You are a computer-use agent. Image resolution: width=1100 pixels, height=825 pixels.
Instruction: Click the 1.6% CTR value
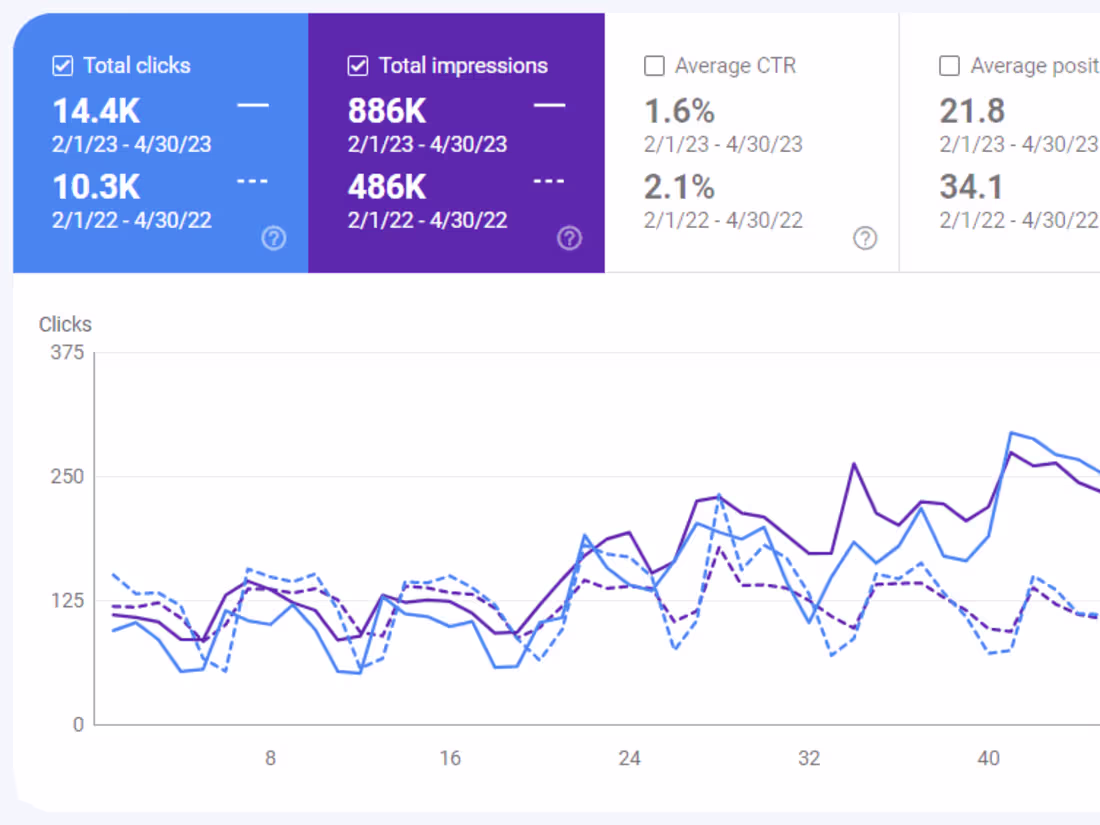[681, 111]
